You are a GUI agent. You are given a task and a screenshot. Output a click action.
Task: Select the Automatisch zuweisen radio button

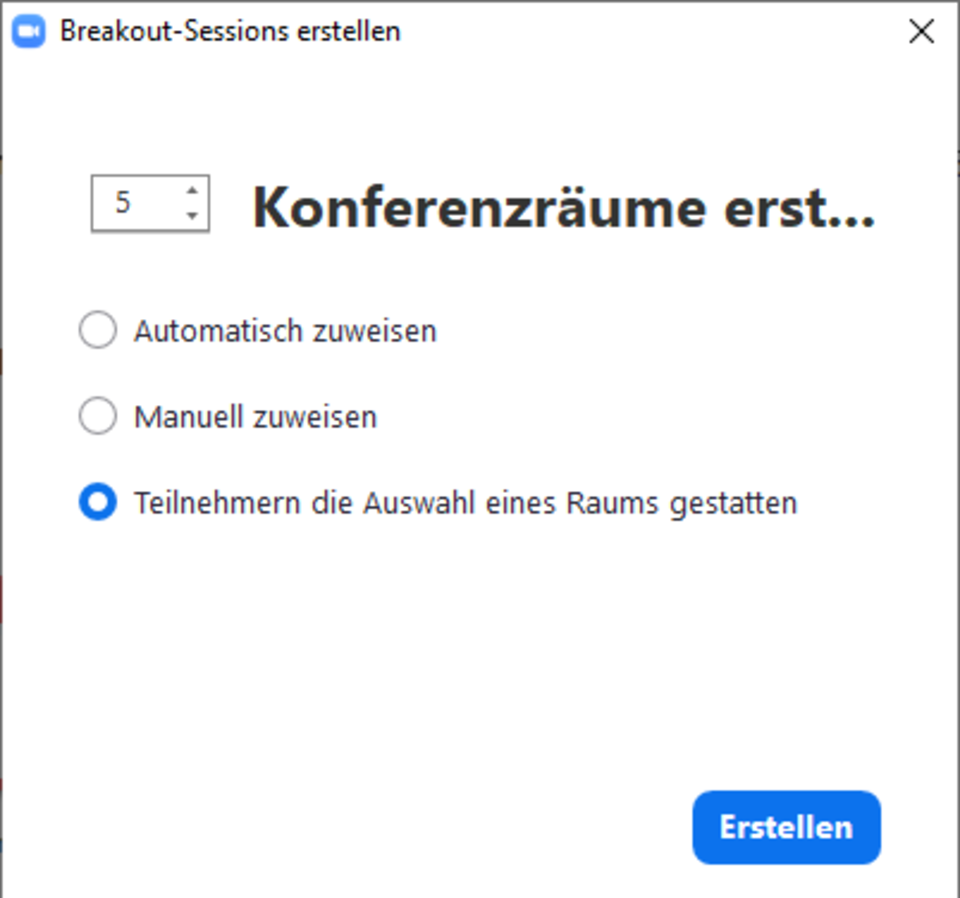98,330
